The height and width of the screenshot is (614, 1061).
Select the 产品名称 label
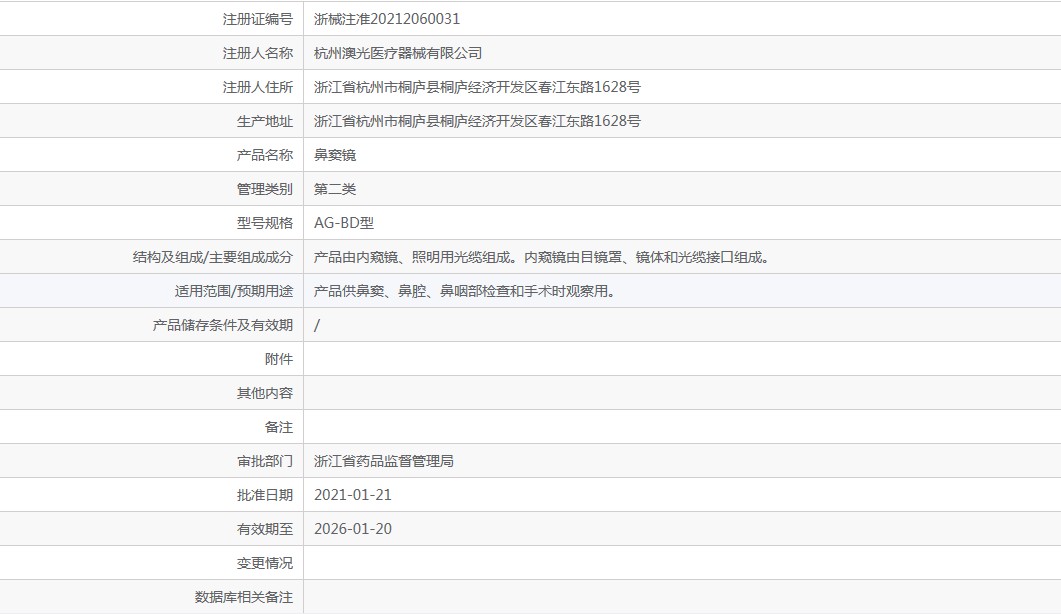[265, 155]
